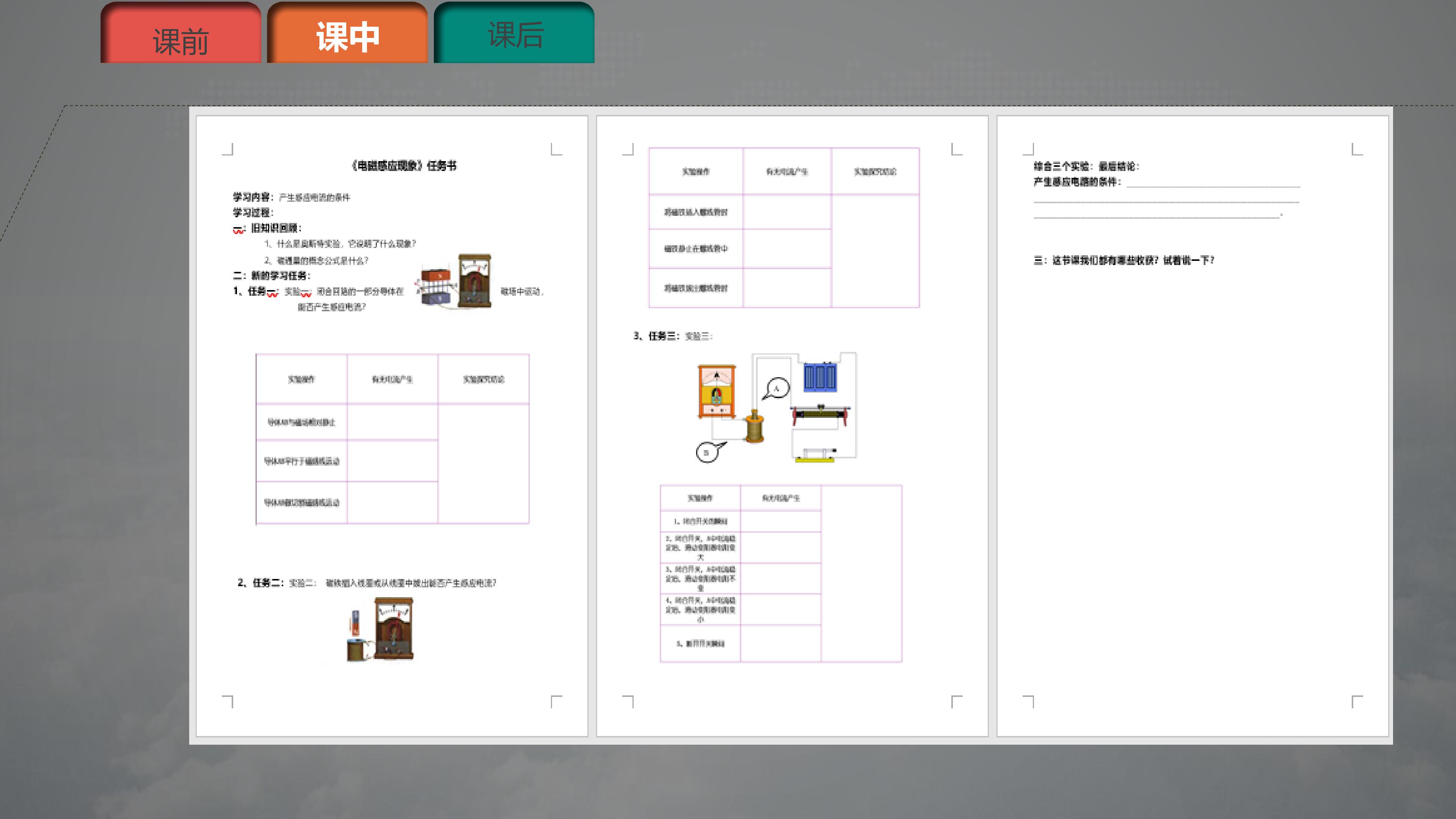Select the galvanometer image under 任务二
Screen dimensions: 1456x819
click(394, 628)
